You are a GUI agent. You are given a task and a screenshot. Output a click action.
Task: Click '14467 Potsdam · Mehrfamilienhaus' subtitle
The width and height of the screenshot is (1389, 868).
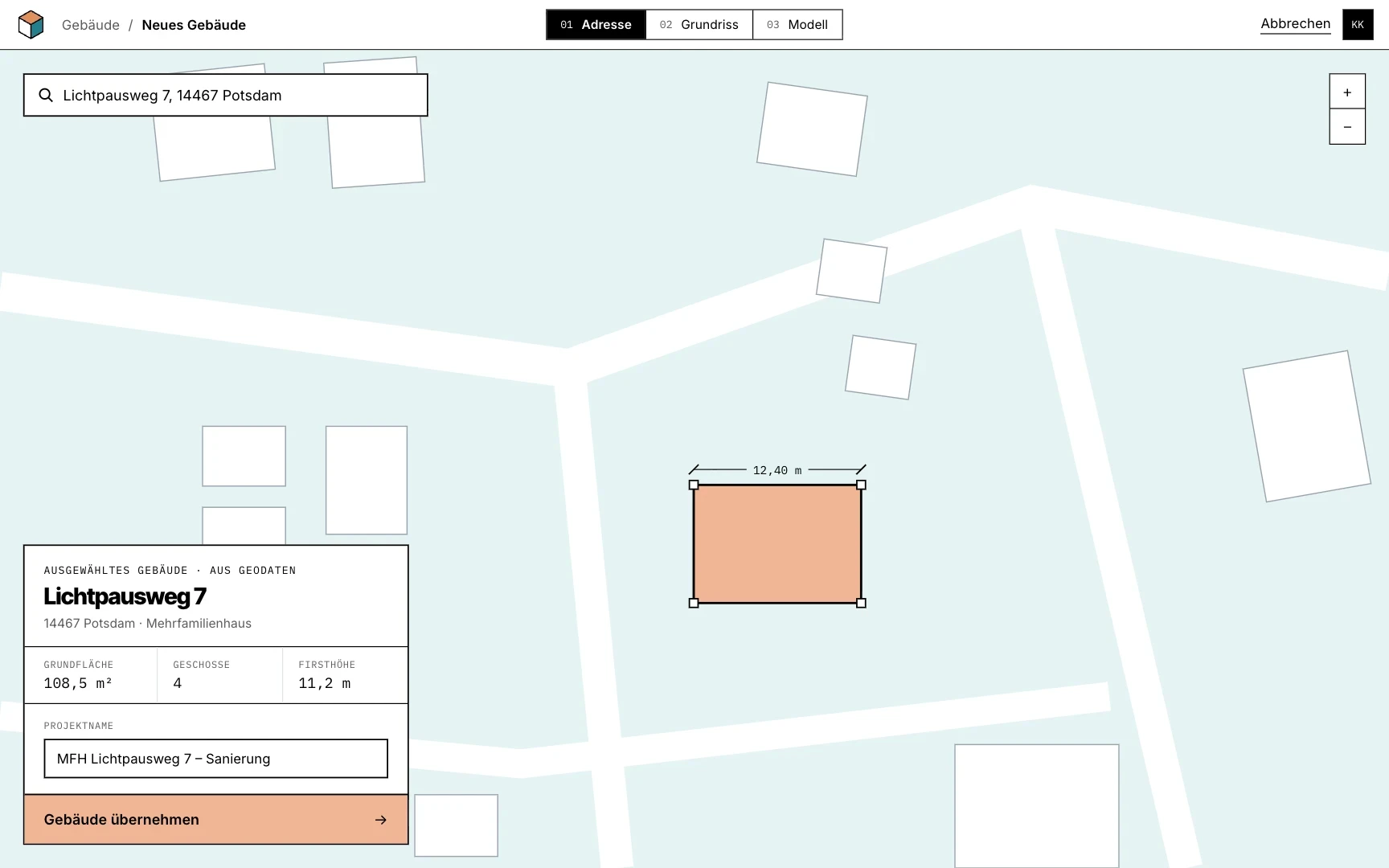click(148, 624)
